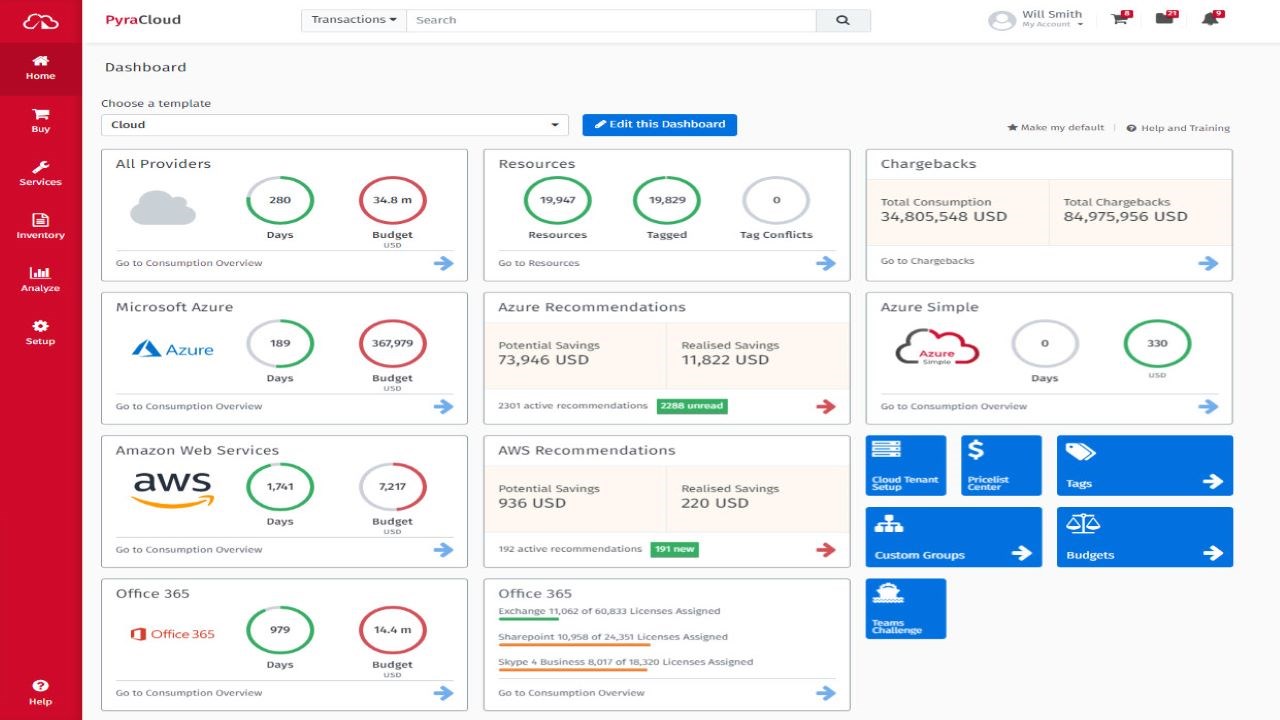Click Potential Savings 73,946 USD value
Screen dimensions: 1280x720
[x=545, y=359]
